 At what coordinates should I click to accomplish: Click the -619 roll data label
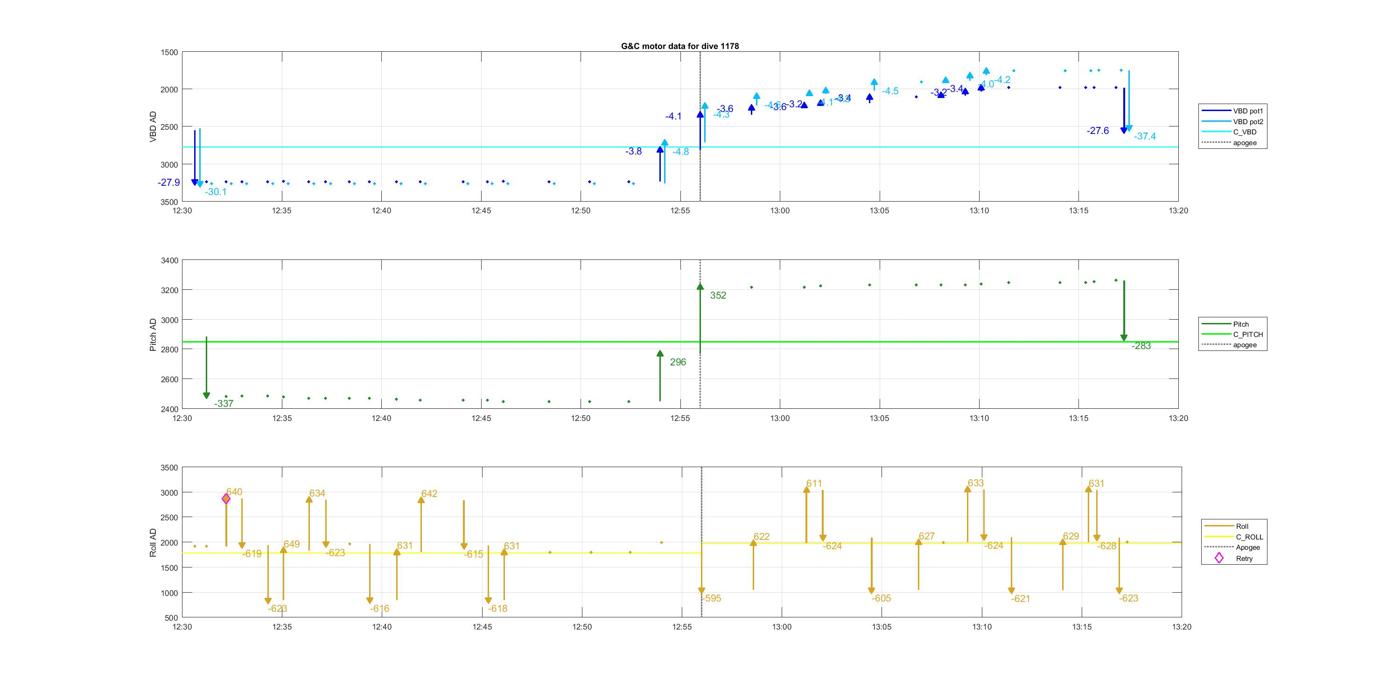[x=252, y=554]
